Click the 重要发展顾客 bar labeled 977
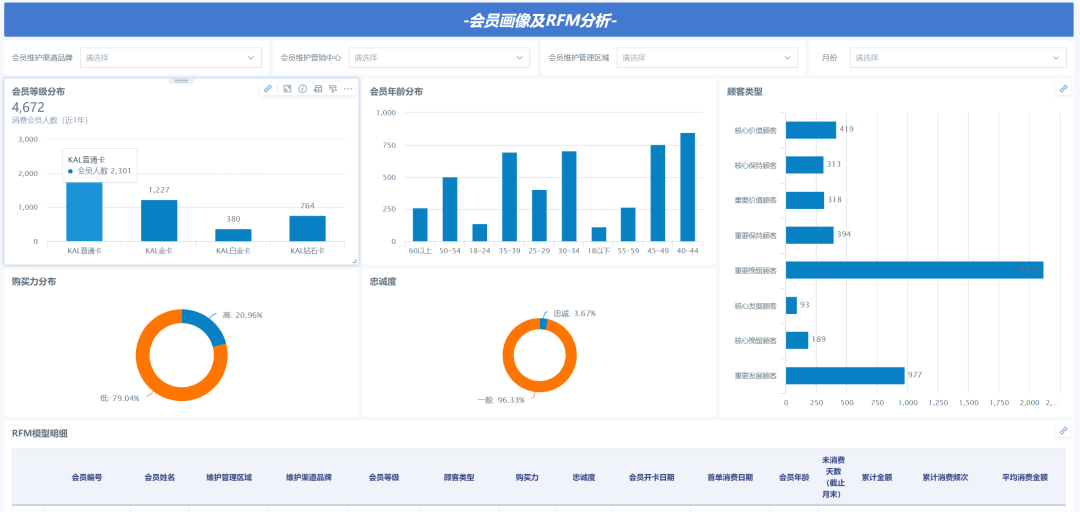The height and width of the screenshot is (512, 1080). coord(845,376)
